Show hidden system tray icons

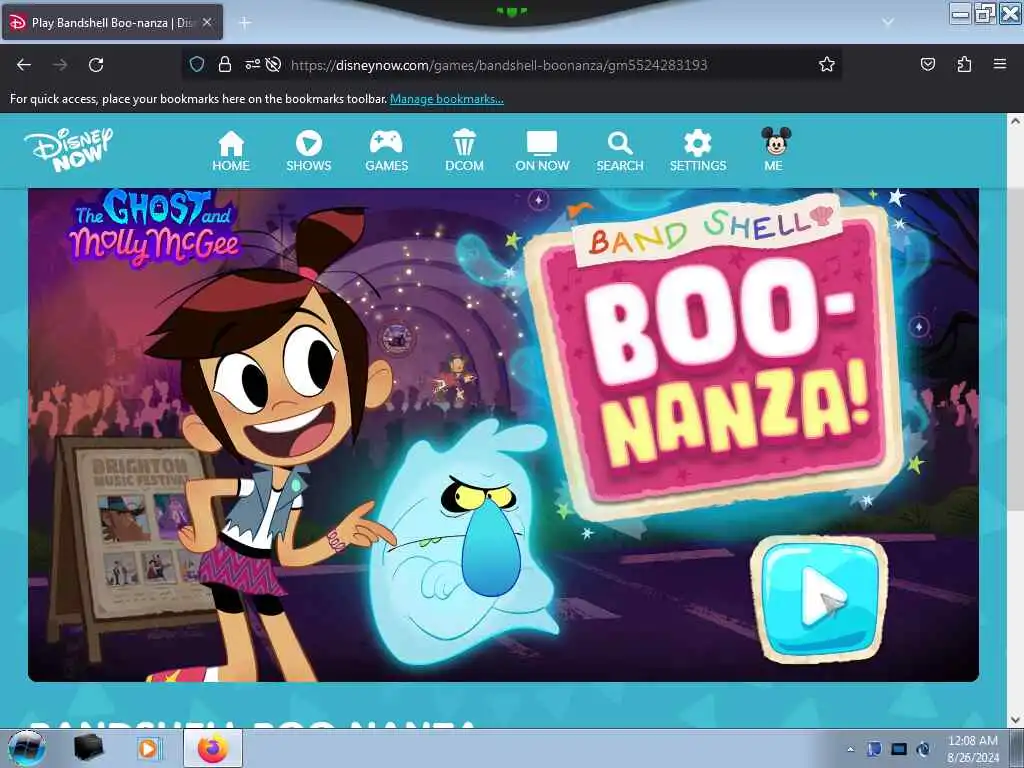click(x=850, y=749)
